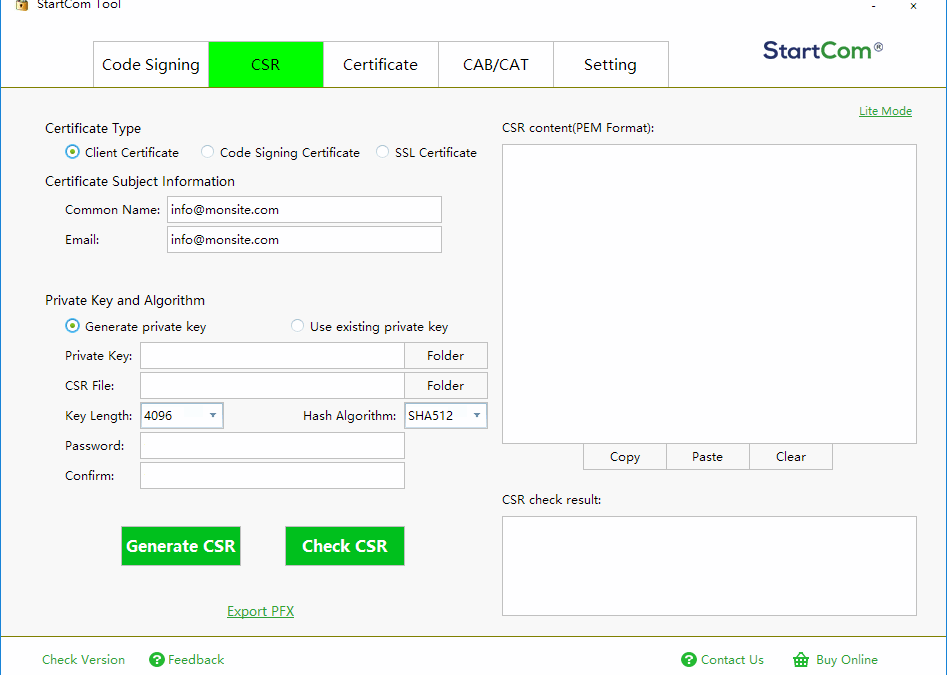
Task: Open the Setting tab
Action: (611, 65)
